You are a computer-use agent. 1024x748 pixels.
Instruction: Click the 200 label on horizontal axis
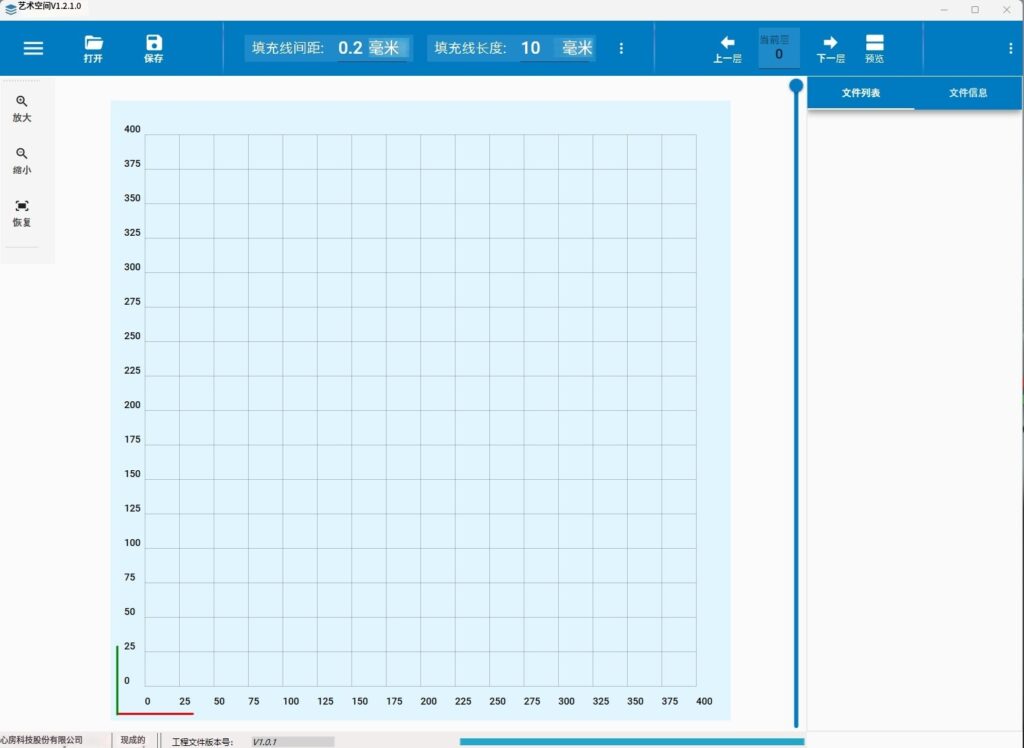click(x=428, y=701)
